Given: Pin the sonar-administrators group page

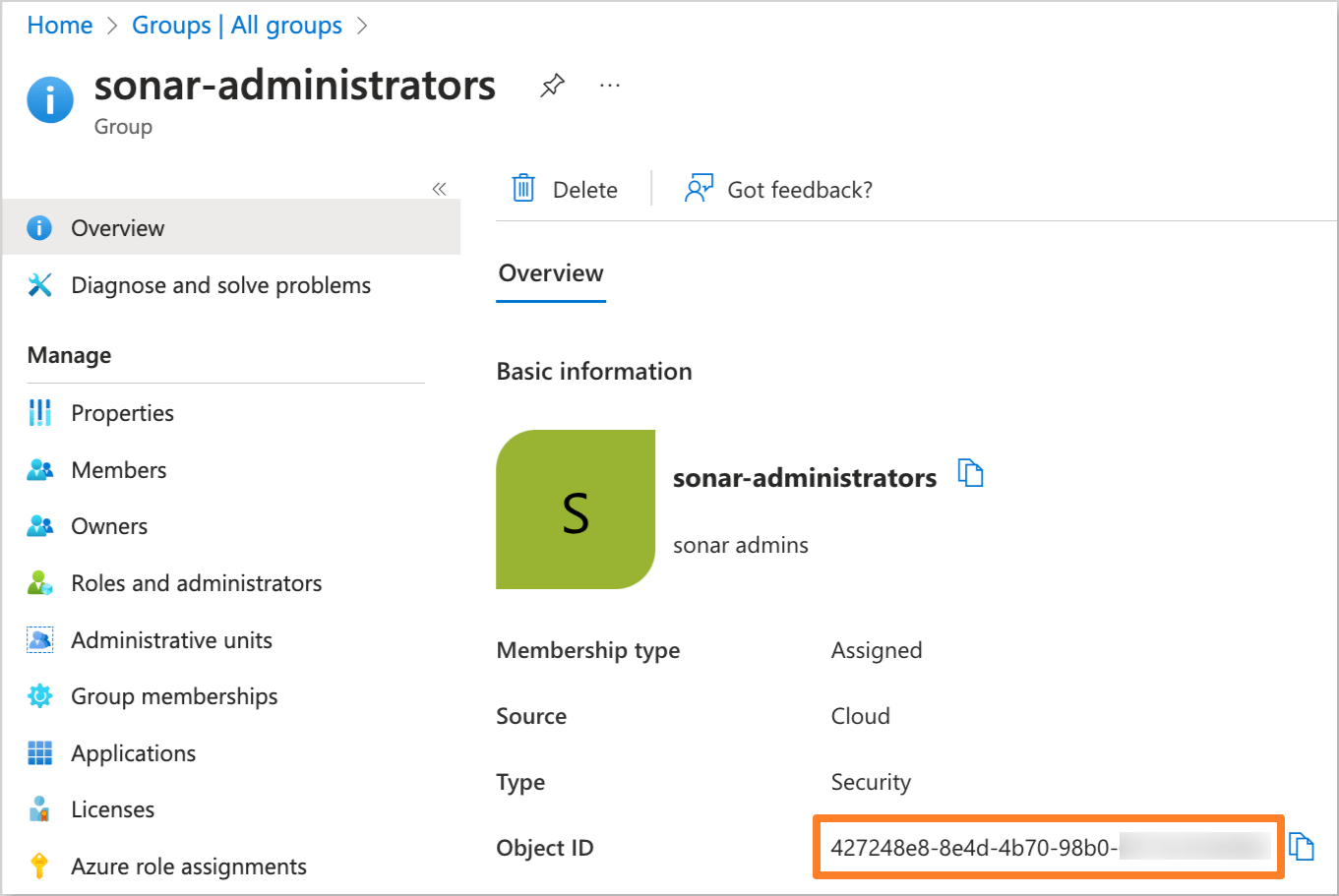Looking at the screenshot, I should (552, 86).
